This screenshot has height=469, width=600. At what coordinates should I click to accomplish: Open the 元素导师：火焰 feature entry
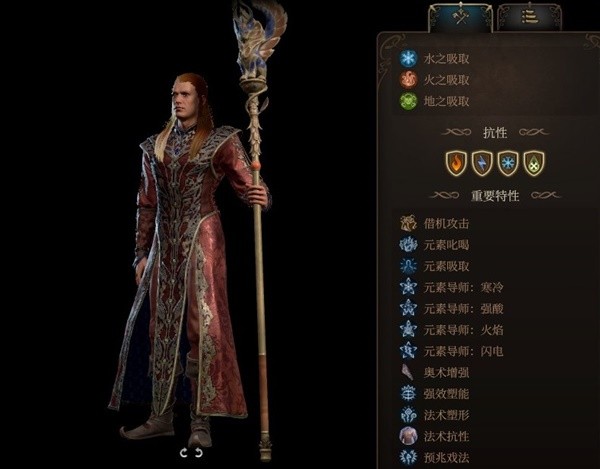point(452,330)
